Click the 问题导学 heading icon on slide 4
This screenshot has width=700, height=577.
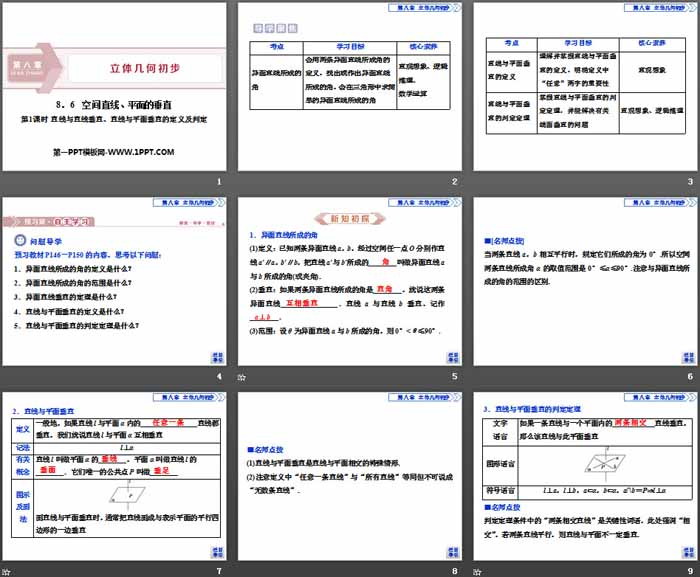21,241
